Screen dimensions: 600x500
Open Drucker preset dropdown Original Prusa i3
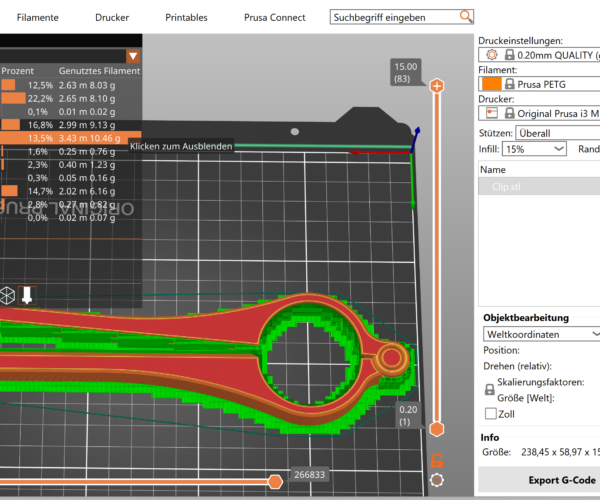tap(539, 114)
